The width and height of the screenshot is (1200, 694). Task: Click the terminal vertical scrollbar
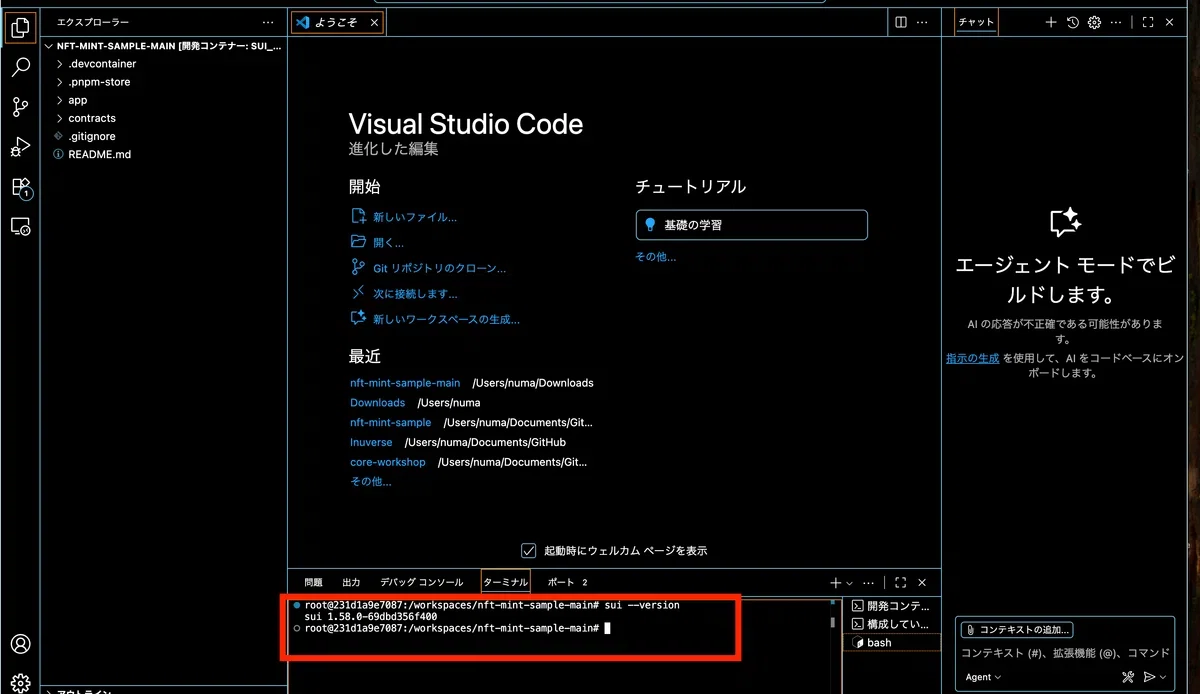point(833,620)
